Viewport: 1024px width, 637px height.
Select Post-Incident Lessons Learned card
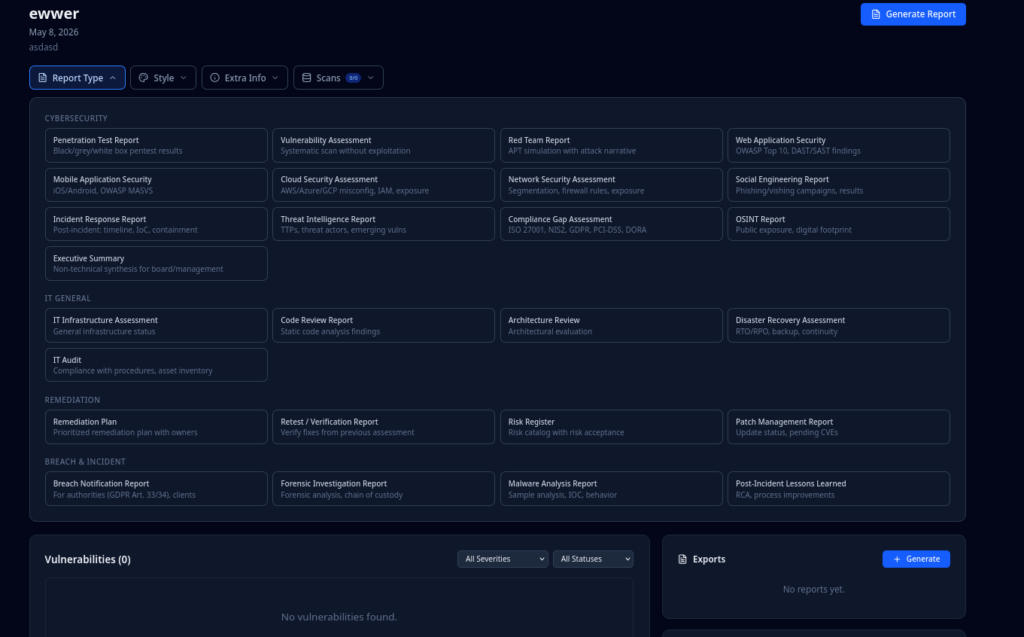tap(839, 489)
